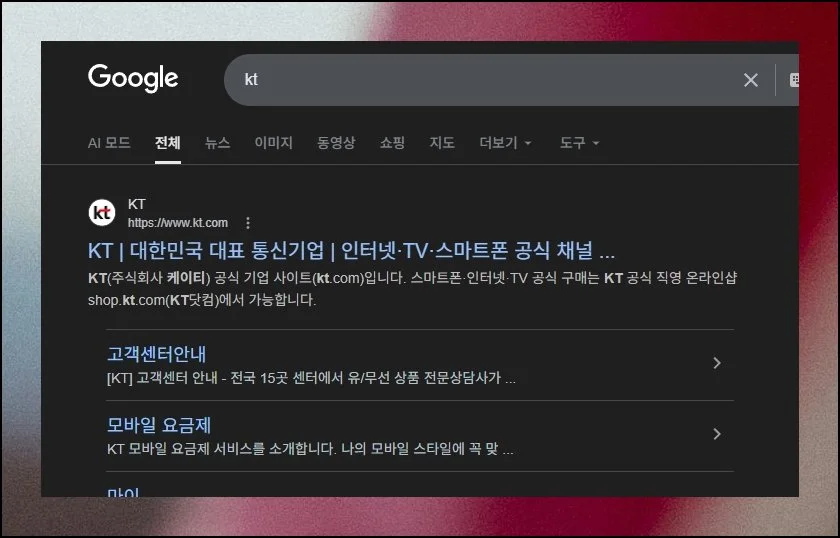Switch to the AI 모드 tab
The image size is (840, 538).
point(109,143)
